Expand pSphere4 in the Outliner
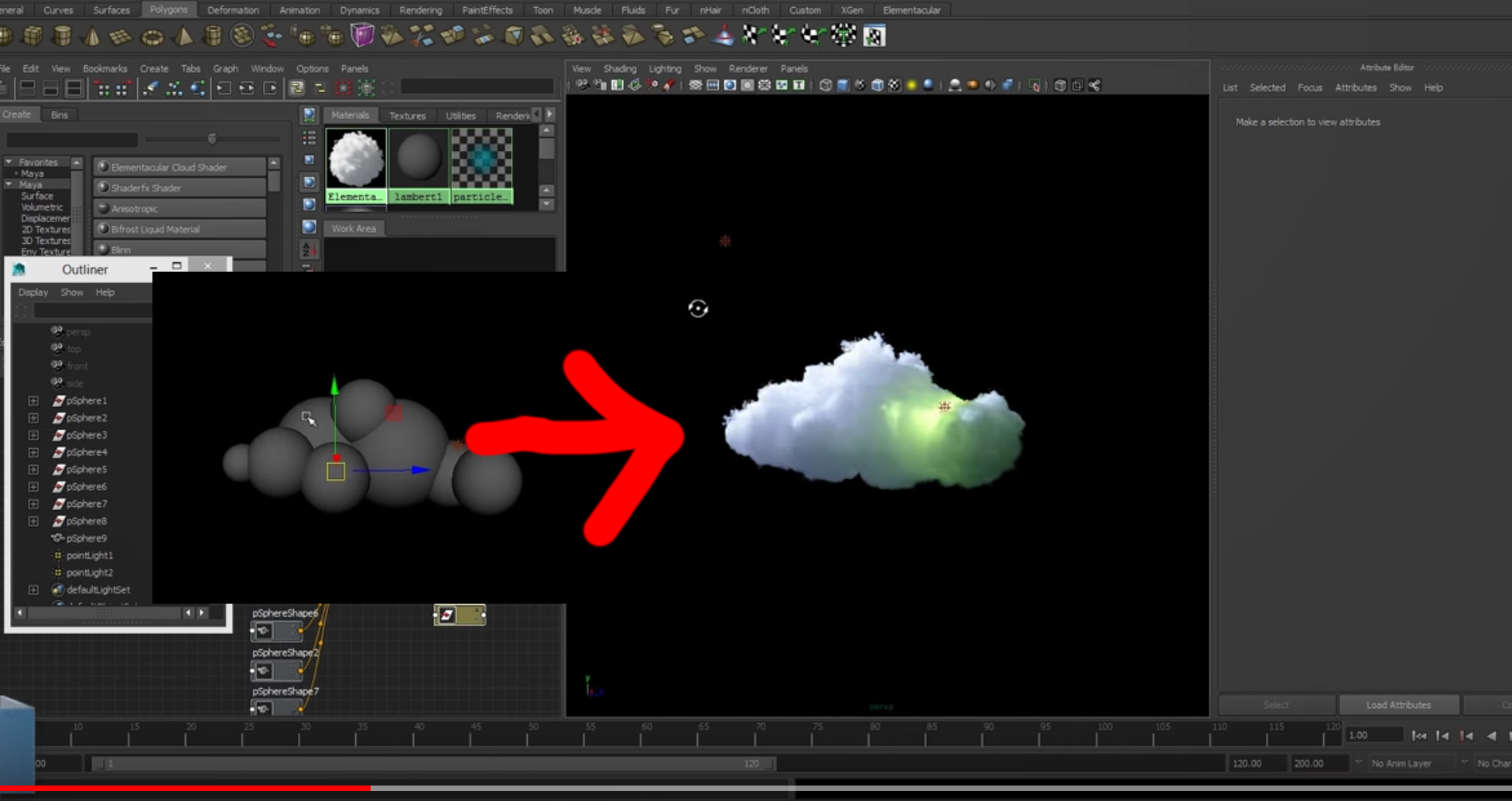The height and width of the screenshot is (801, 1512). [33, 452]
